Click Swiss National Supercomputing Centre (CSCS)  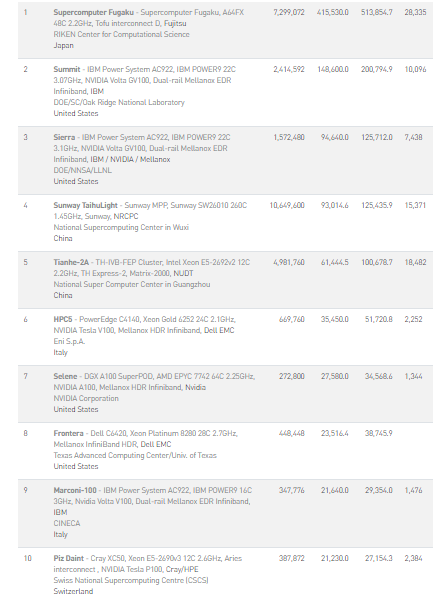point(131,580)
